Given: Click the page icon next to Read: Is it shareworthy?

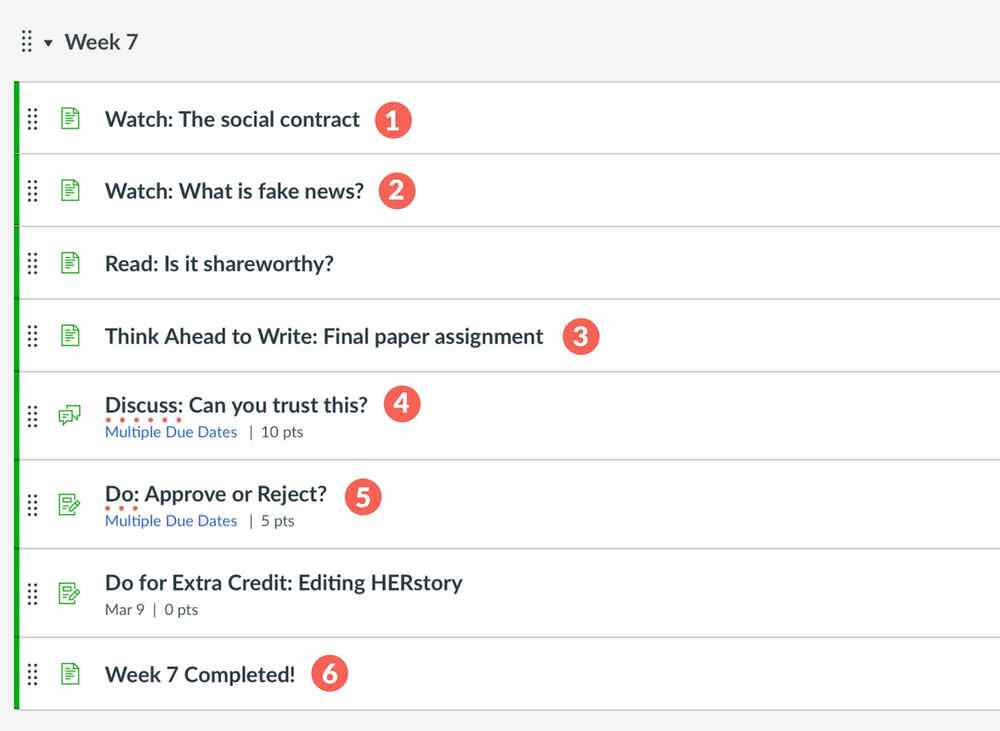Looking at the screenshot, I should click(69, 263).
